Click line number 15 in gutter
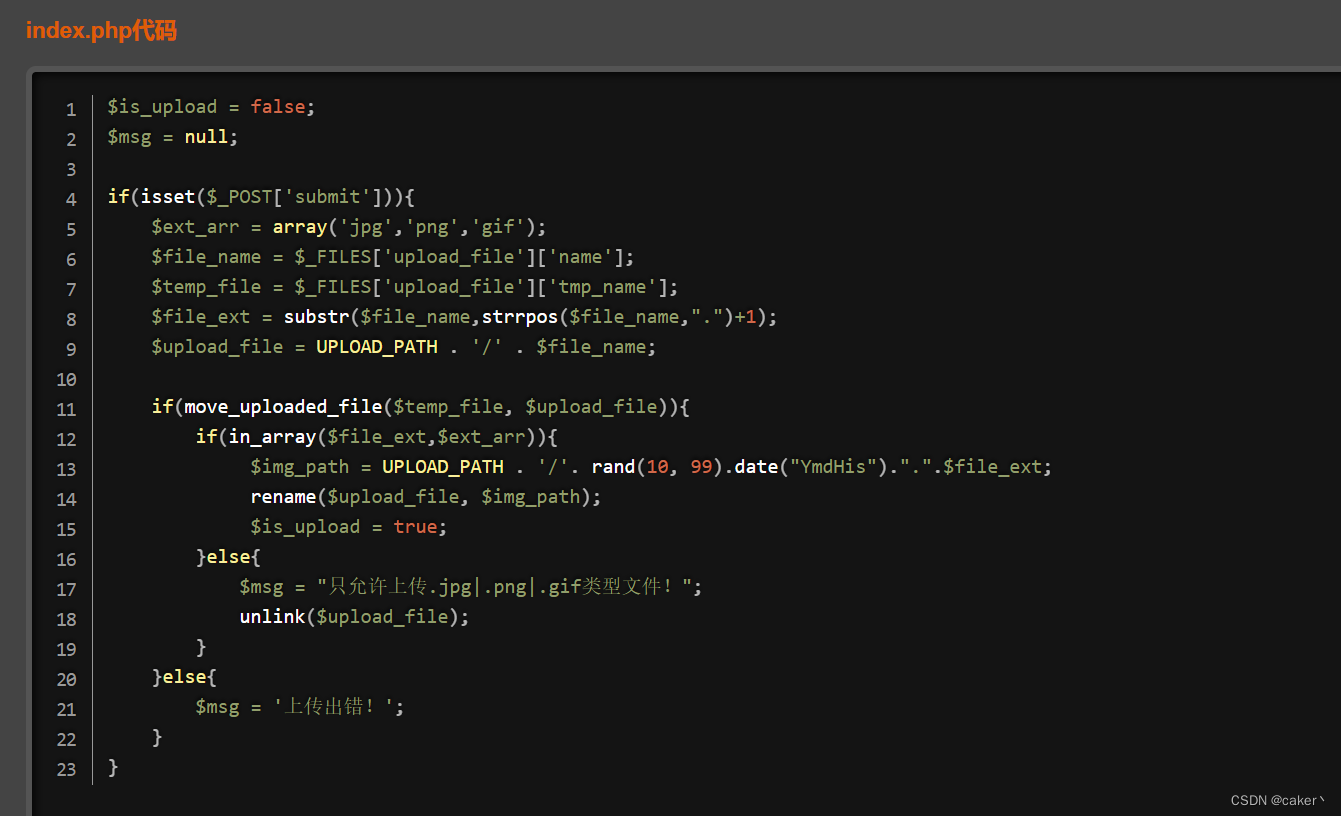 (x=67, y=529)
